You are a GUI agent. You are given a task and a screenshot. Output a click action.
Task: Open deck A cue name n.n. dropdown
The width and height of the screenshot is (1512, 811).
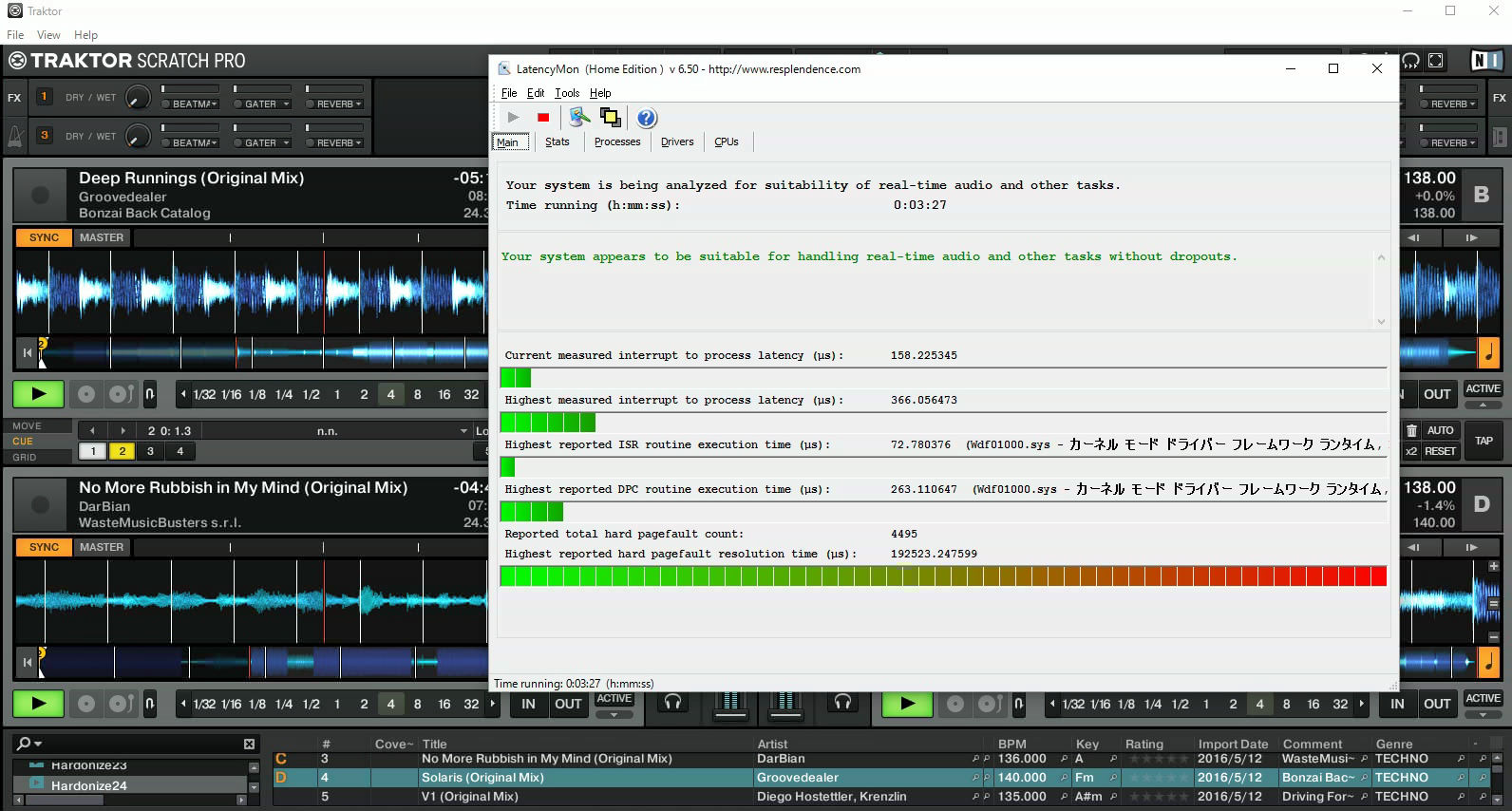(x=463, y=431)
